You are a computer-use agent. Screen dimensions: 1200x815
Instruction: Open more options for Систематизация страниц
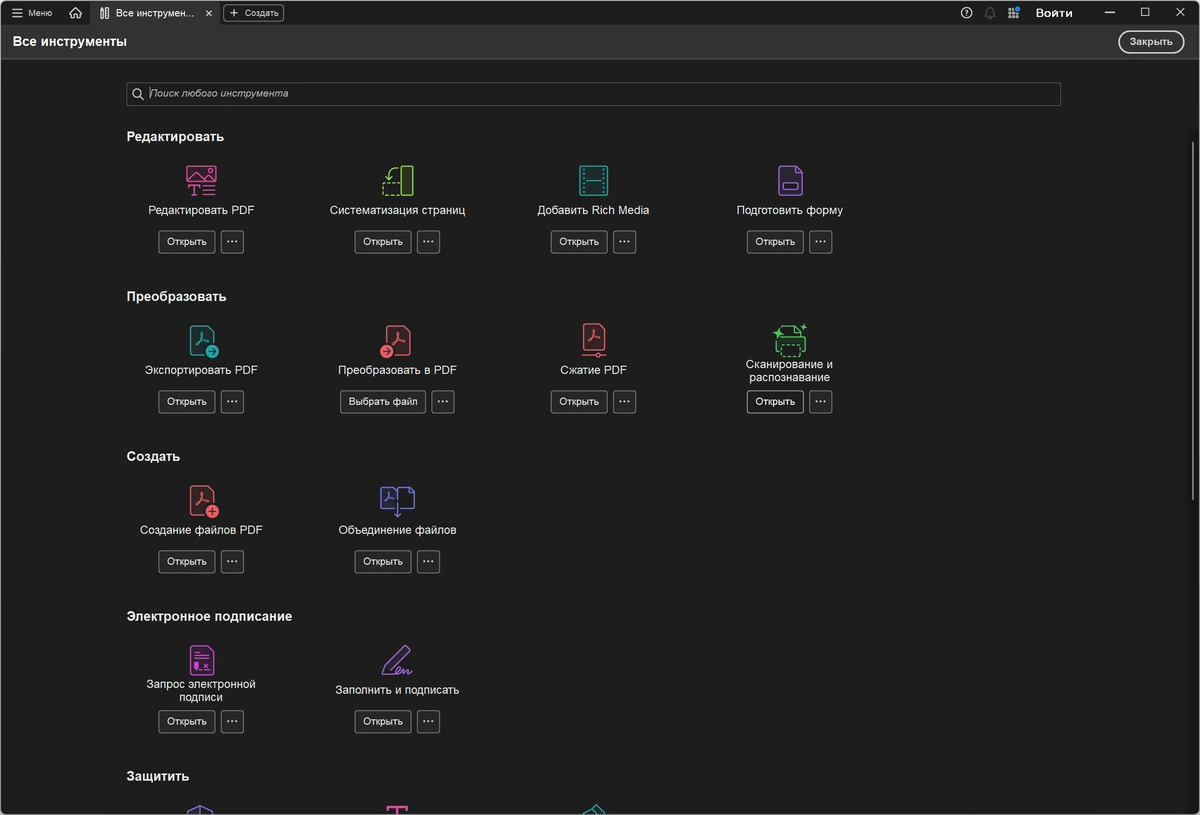(428, 242)
